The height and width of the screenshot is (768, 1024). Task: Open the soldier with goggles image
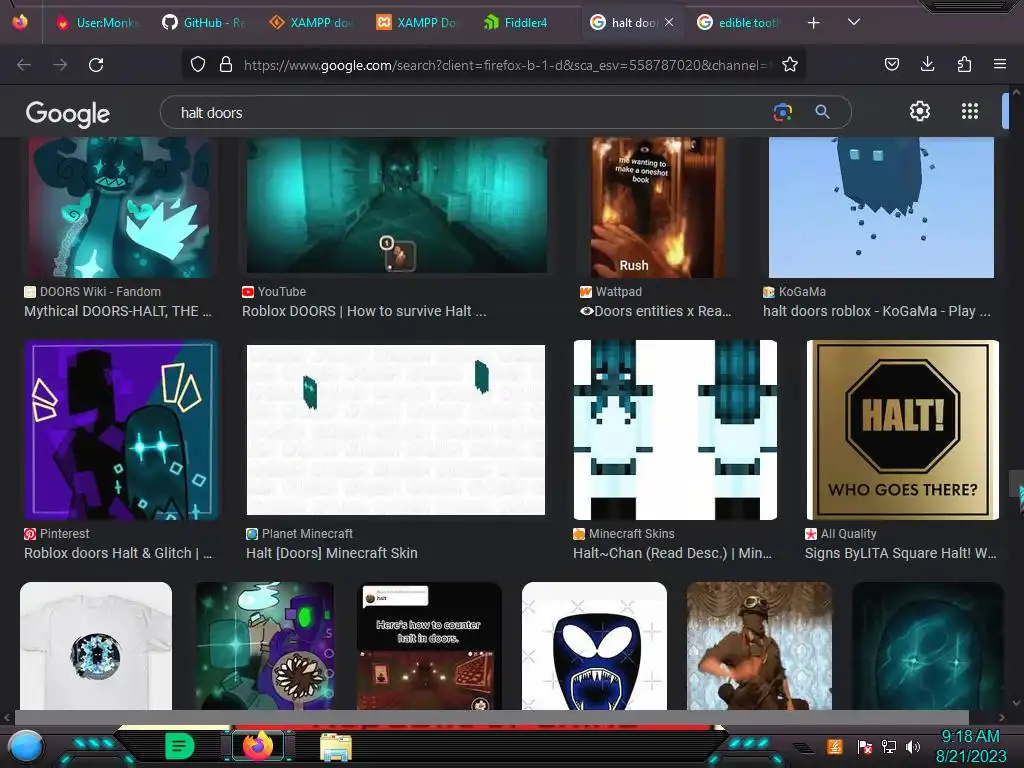pyautogui.click(x=760, y=646)
